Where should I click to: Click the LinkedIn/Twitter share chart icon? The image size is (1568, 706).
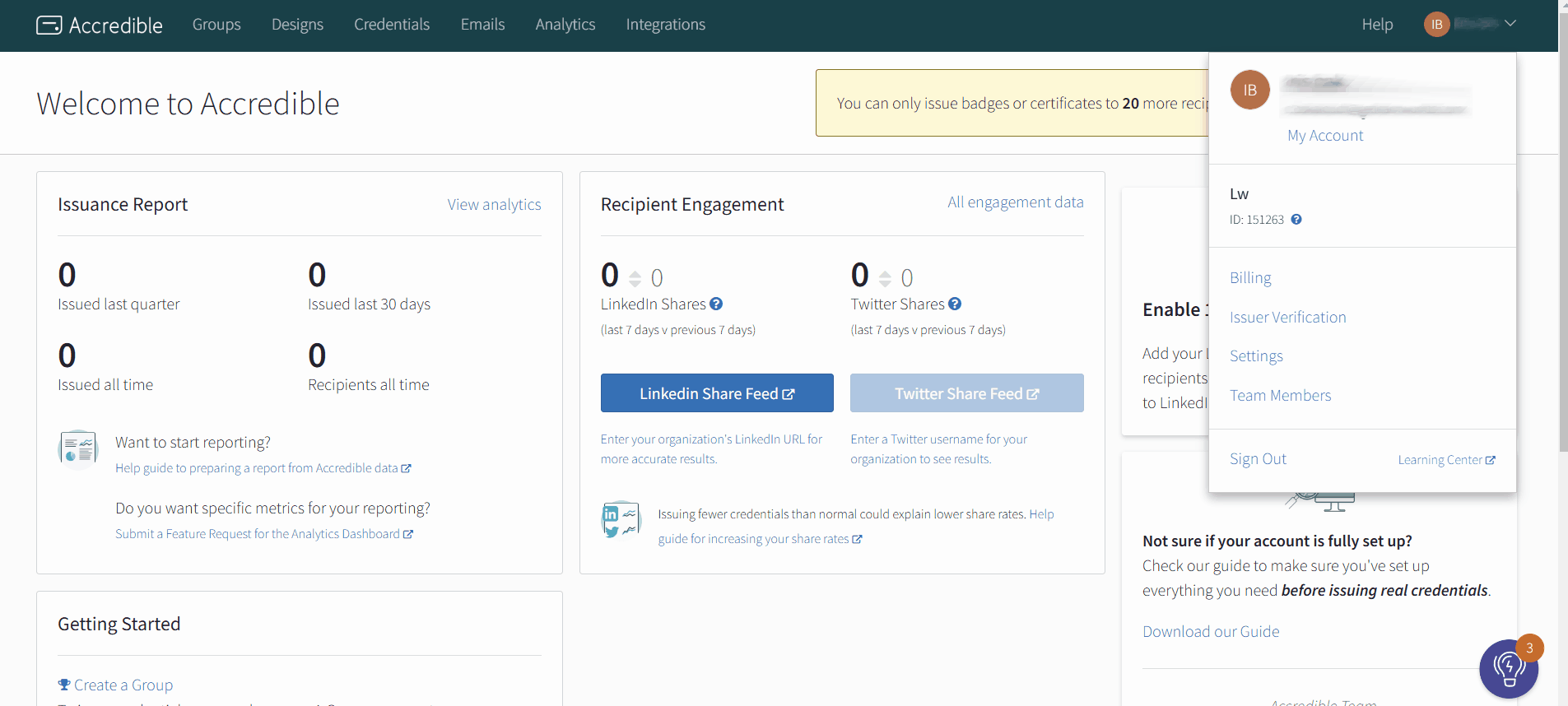coord(621,520)
